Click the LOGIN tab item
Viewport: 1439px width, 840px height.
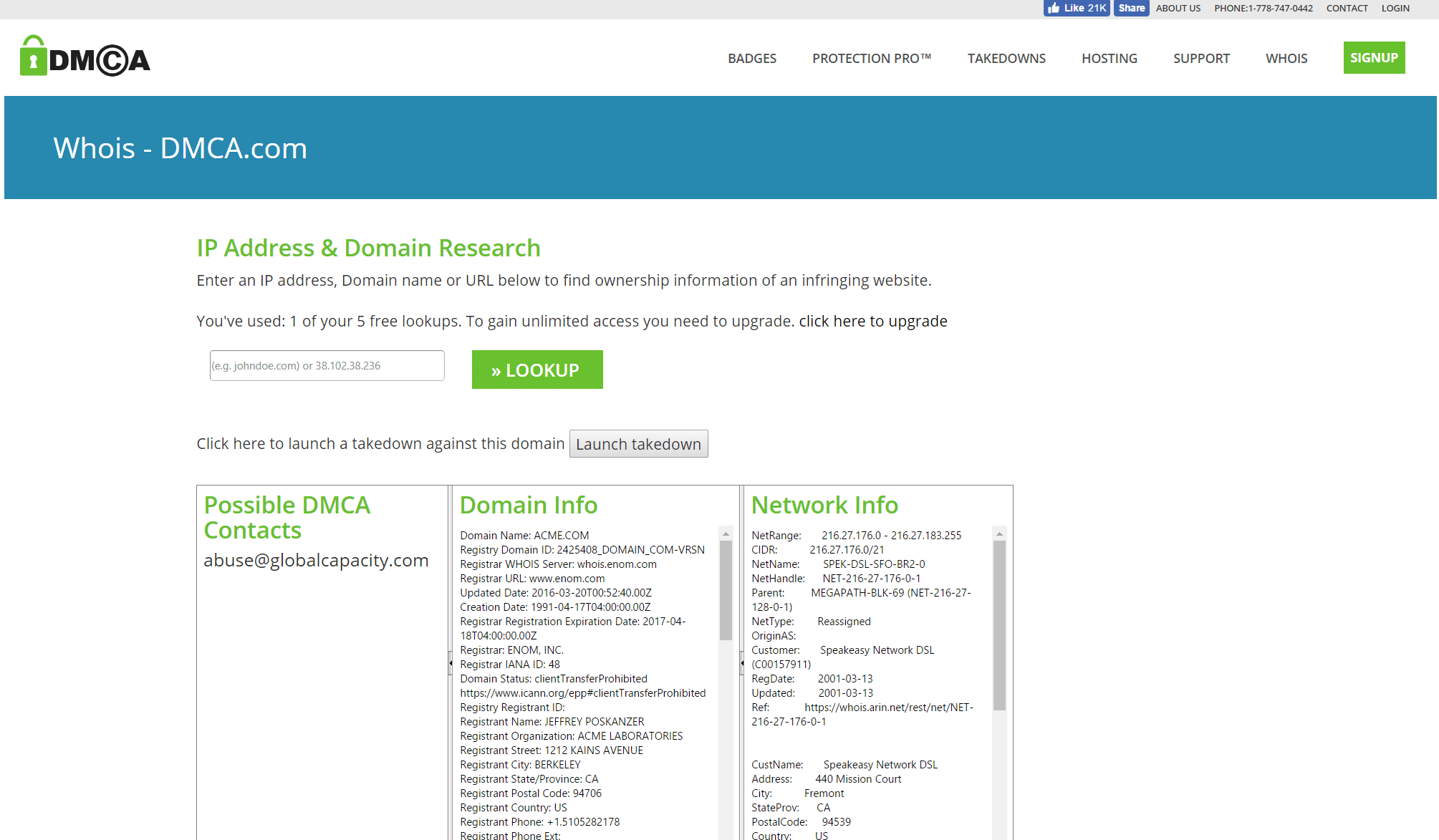tap(1397, 7)
